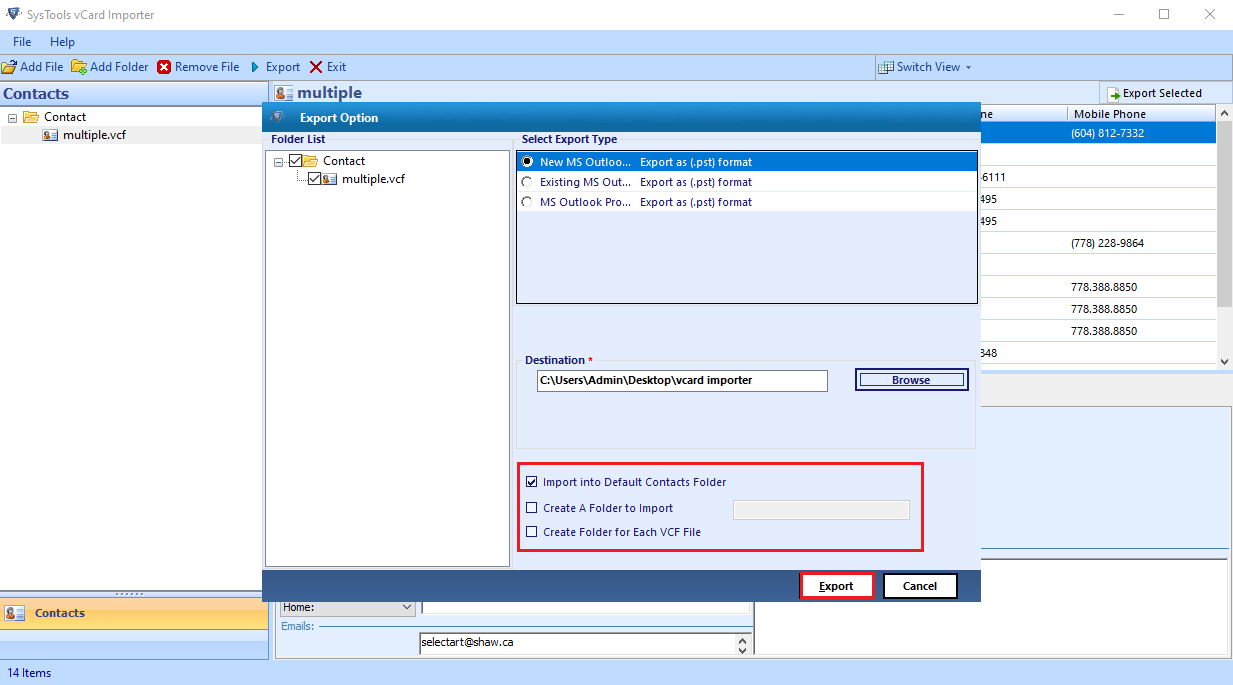Click Export as (.pst) format text for Existing MS Outlook
This screenshot has height=685, width=1233.
click(696, 182)
